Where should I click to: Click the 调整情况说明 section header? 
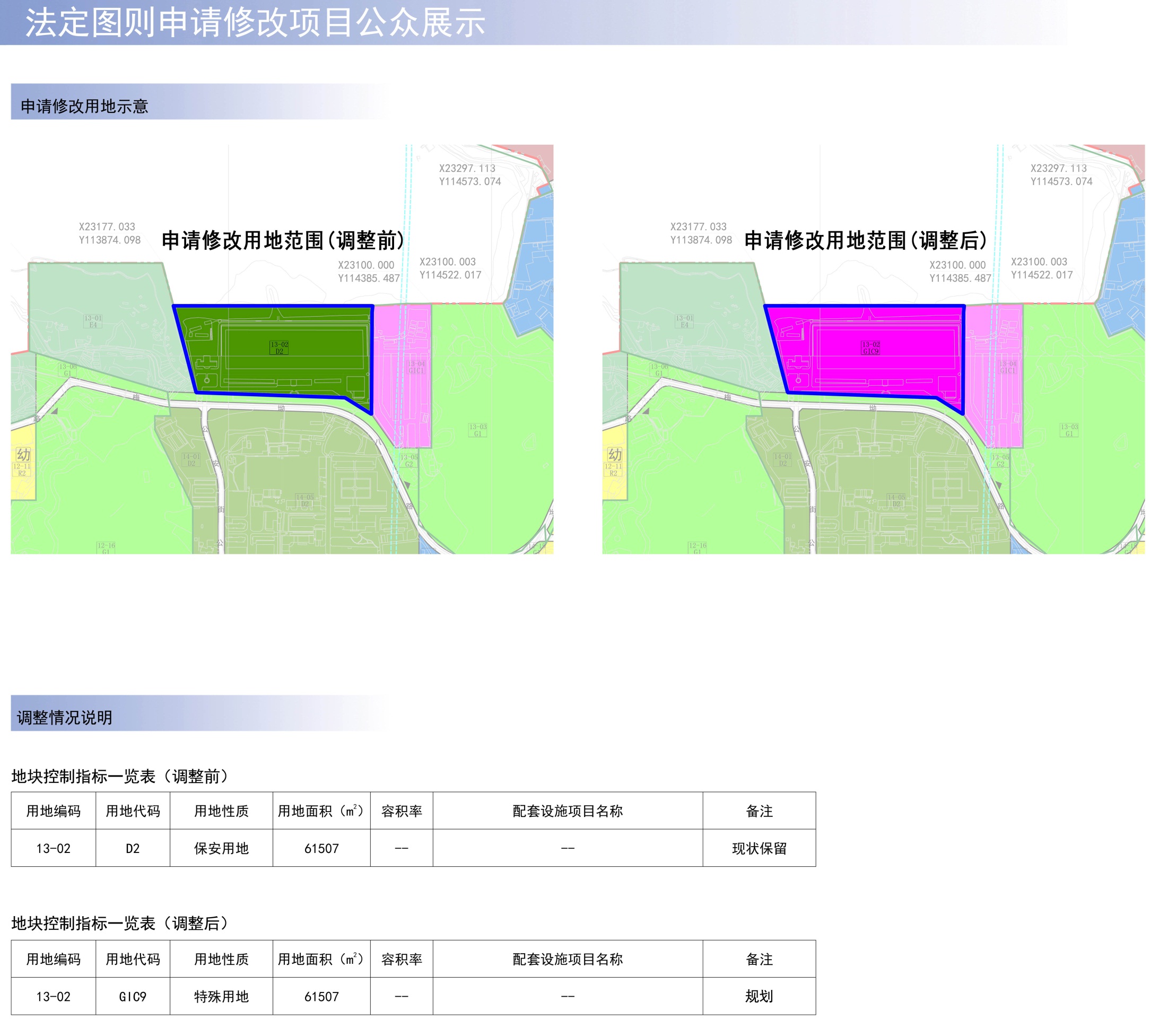click(64, 717)
